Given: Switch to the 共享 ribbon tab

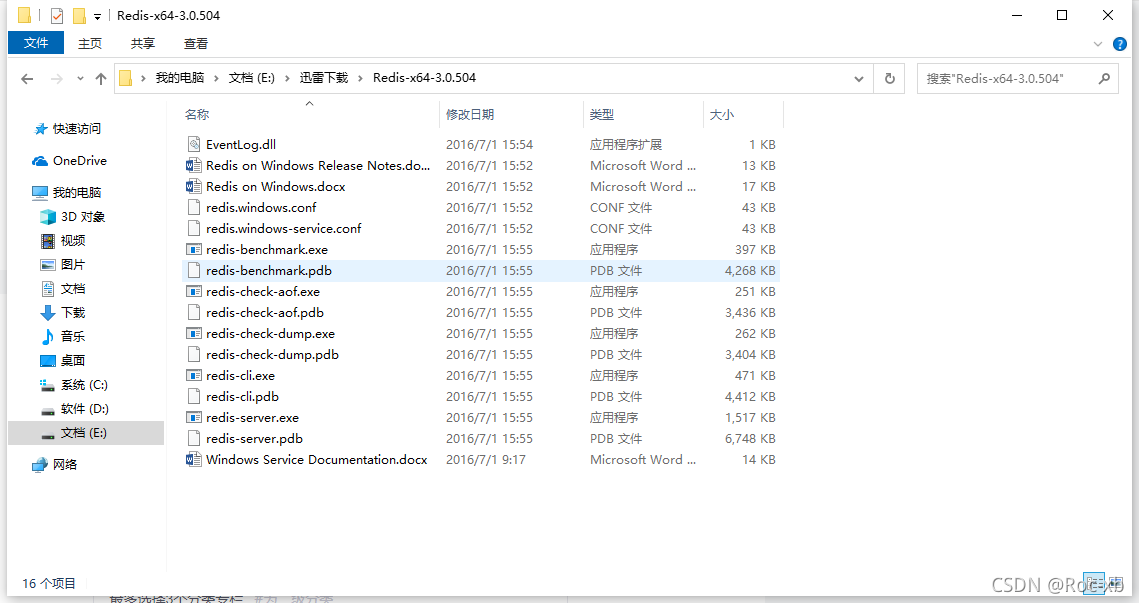Looking at the screenshot, I should (x=142, y=44).
